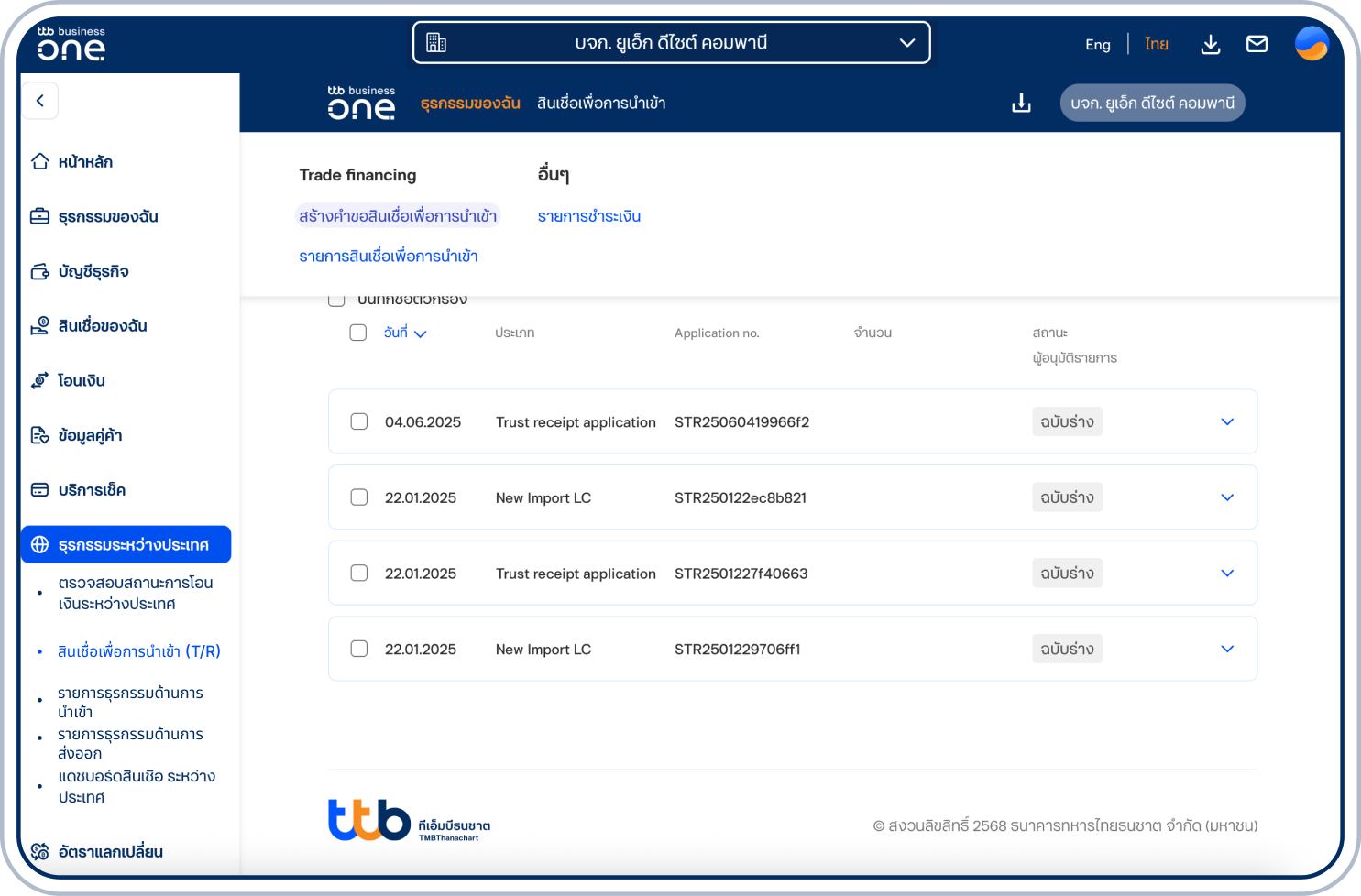Click the ttb business one logo in top bar
The height and width of the screenshot is (896, 1361).
point(71,44)
